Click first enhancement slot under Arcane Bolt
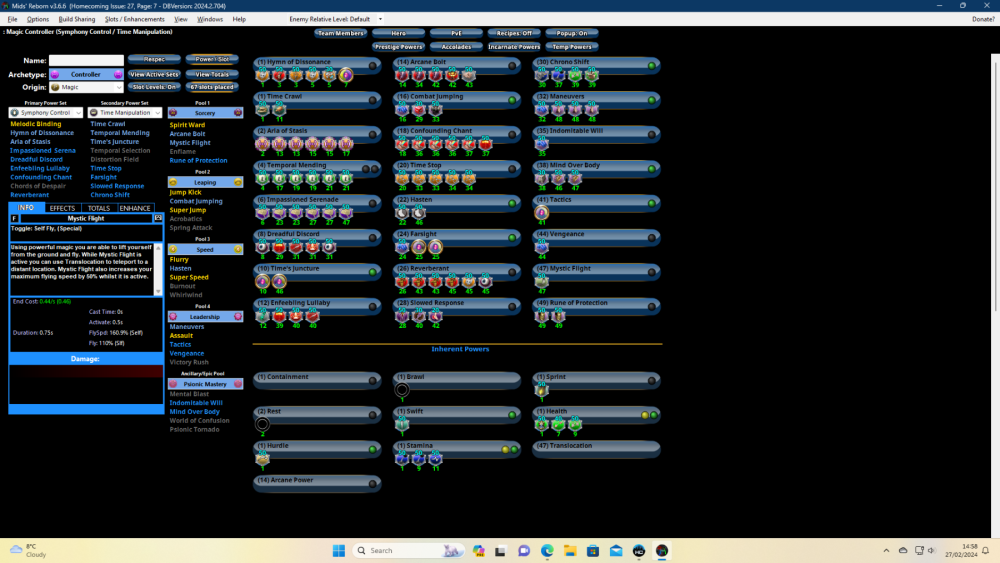 [402, 75]
